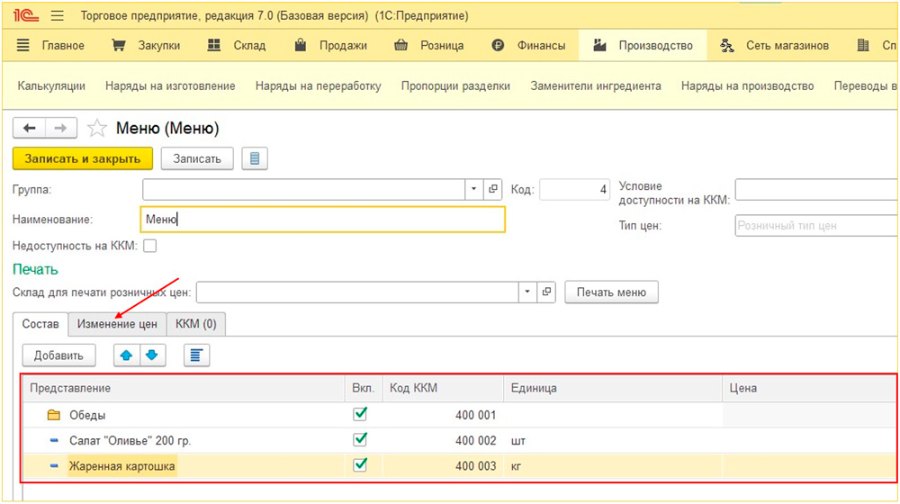Uncheck Вкл. for Салат Оливье row

(x=360, y=440)
